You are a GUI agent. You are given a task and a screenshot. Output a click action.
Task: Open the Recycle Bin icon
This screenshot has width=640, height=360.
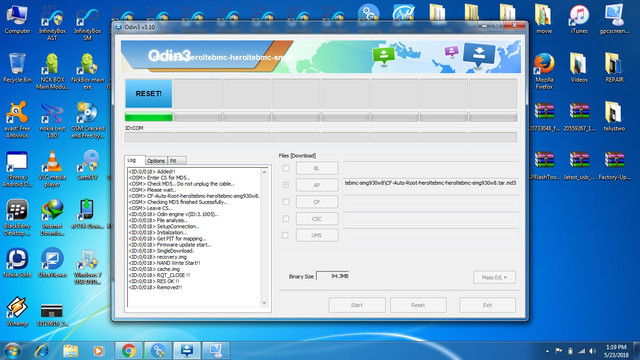click(x=17, y=68)
